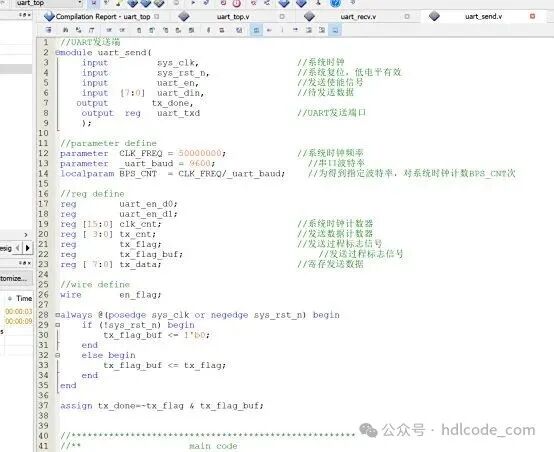
Task: Click the assign keyword on line 37
Action: tap(76, 405)
